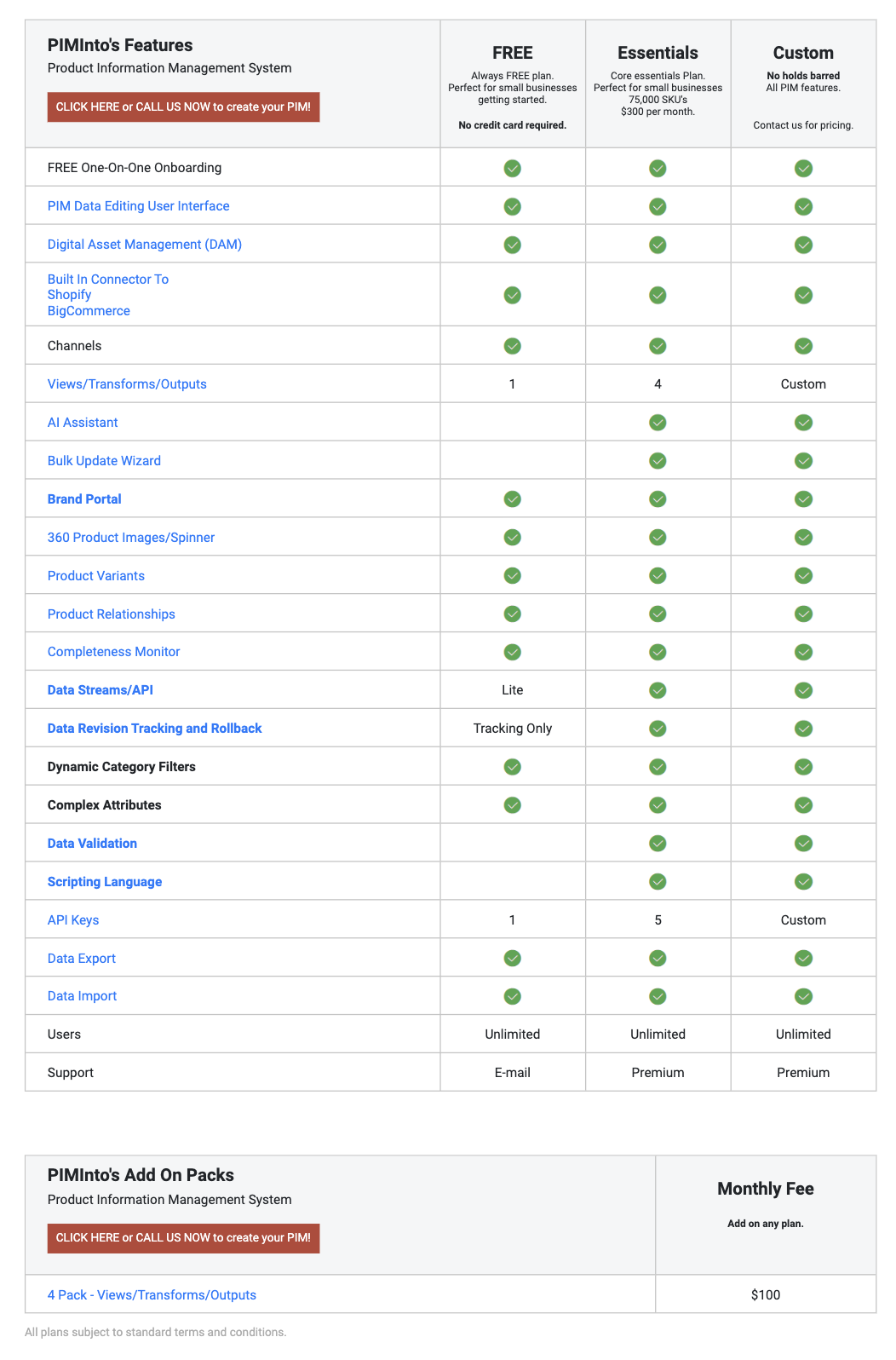Click the FREE checkmark for Digital Asset Management
Viewport: 896px width, 1360px height.
[x=512, y=245]
